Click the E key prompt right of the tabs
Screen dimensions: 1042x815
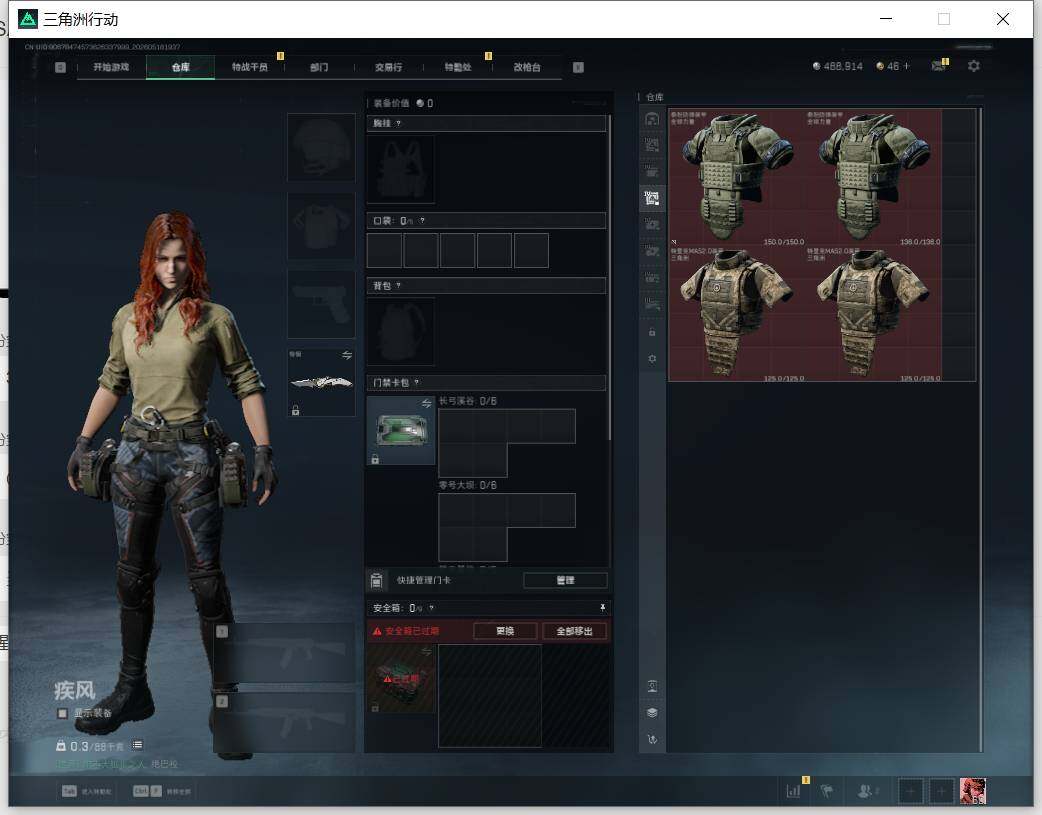[578, 67]
